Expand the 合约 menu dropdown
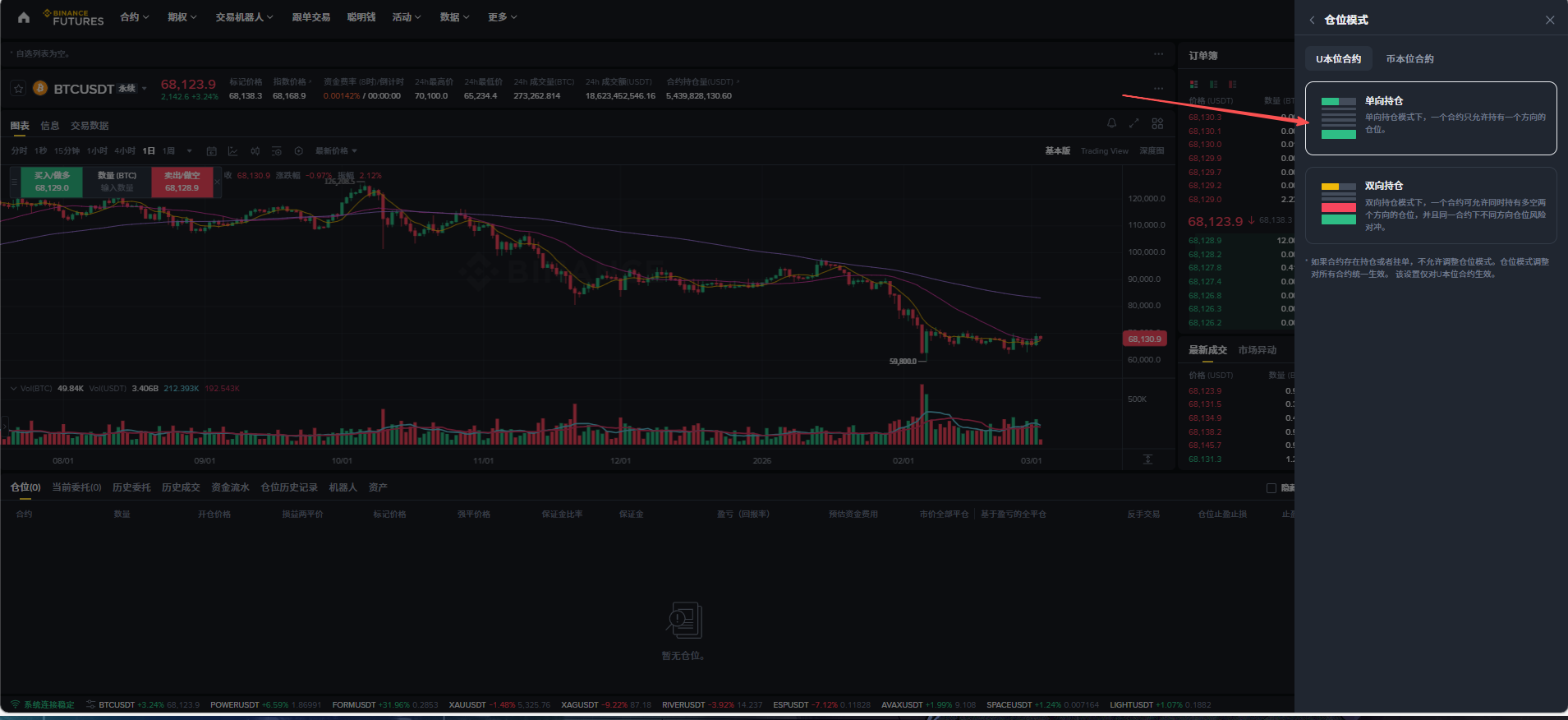 click(134, 17)
